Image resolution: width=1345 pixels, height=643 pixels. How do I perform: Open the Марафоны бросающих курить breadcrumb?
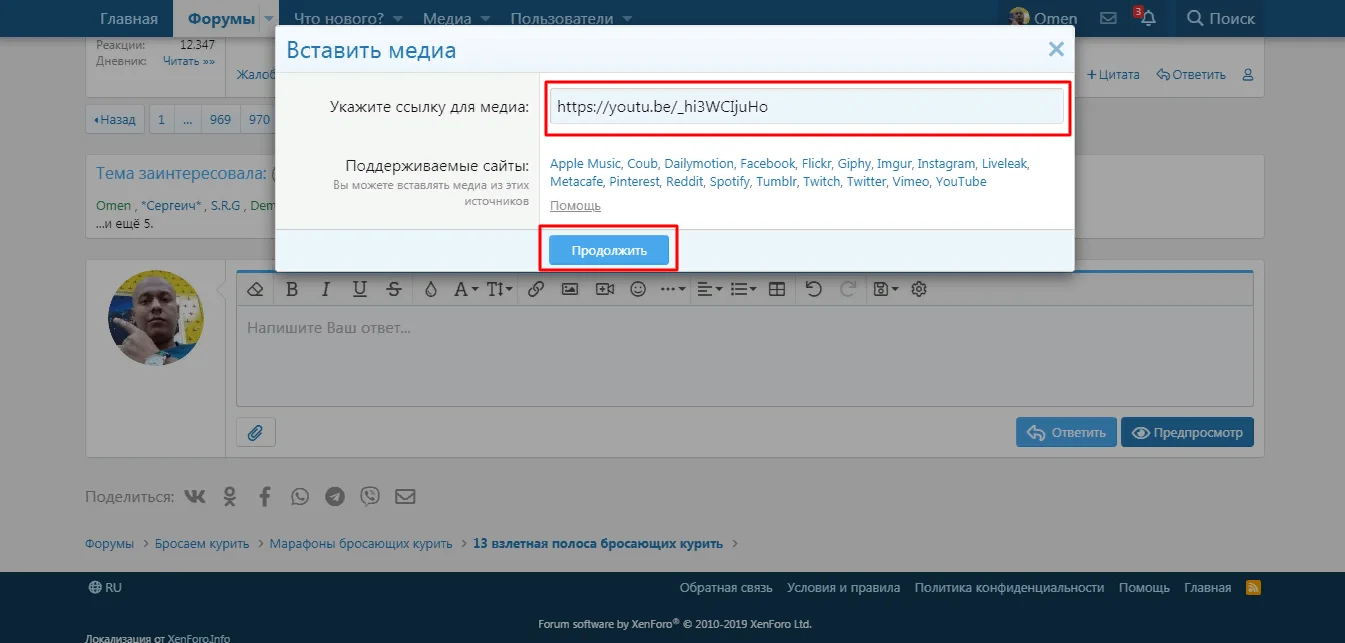[361, 544]
